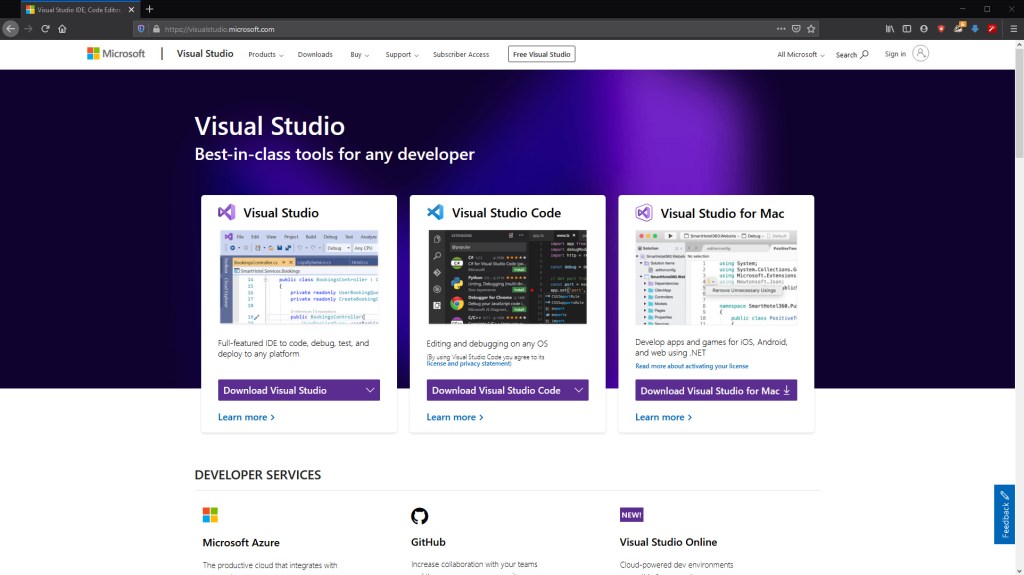Viewport: 1024px width, 575px height.
Task: Save page to Pocket icon
Action: 795,28
